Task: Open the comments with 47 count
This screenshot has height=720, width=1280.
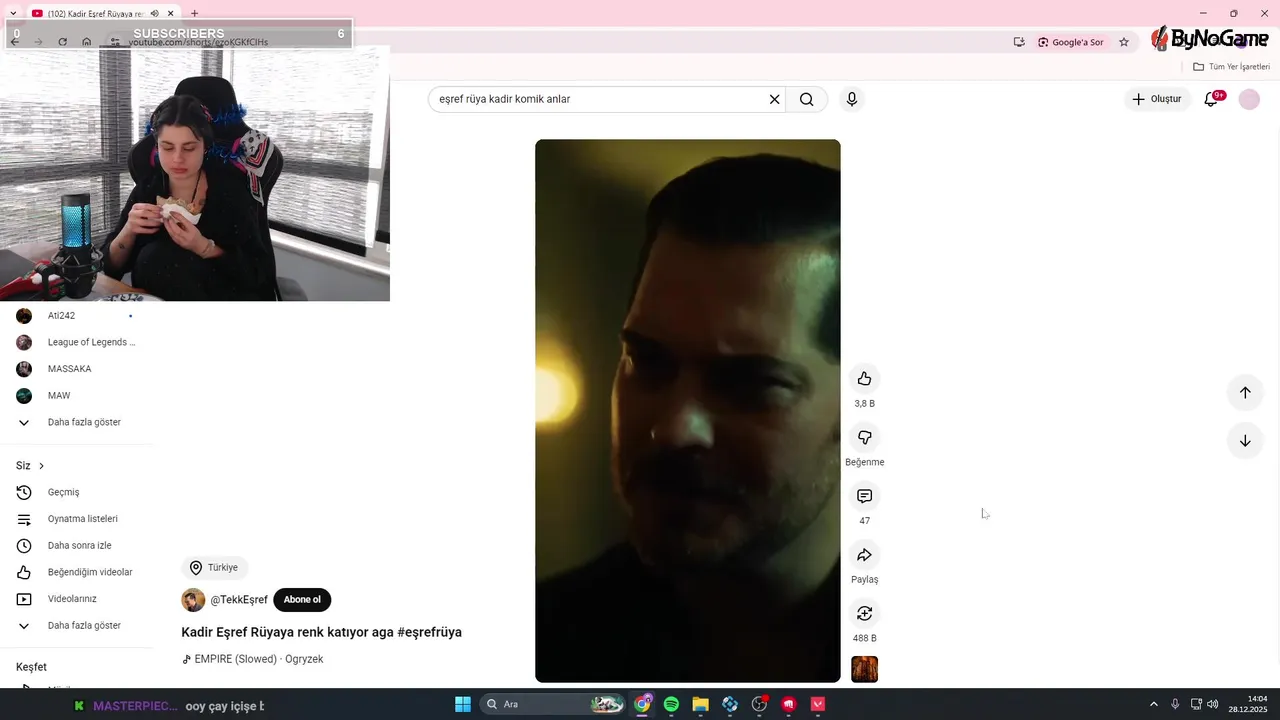Action: (x=864, y=496)
